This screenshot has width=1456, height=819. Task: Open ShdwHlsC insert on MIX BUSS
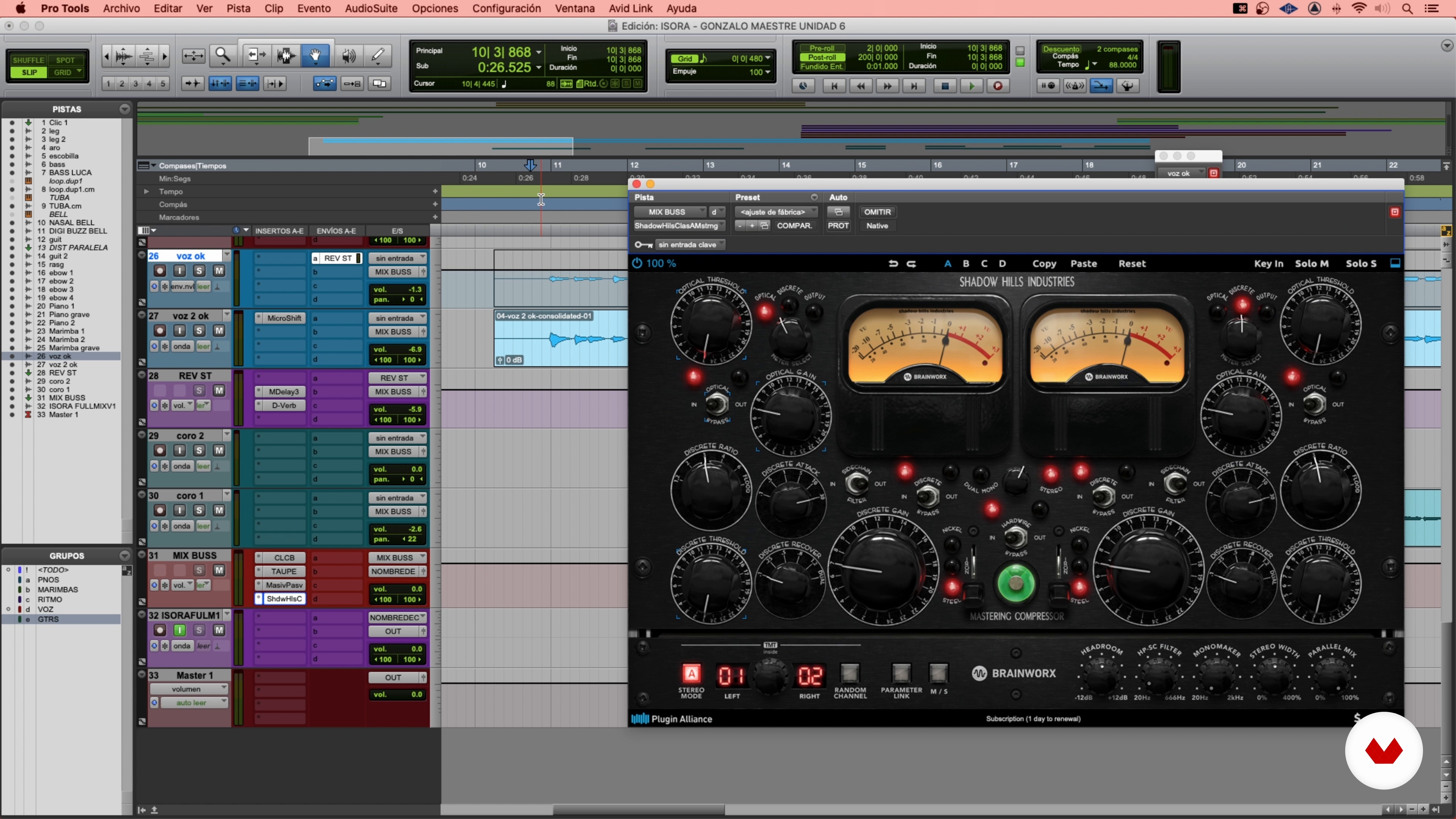(284, 599)
